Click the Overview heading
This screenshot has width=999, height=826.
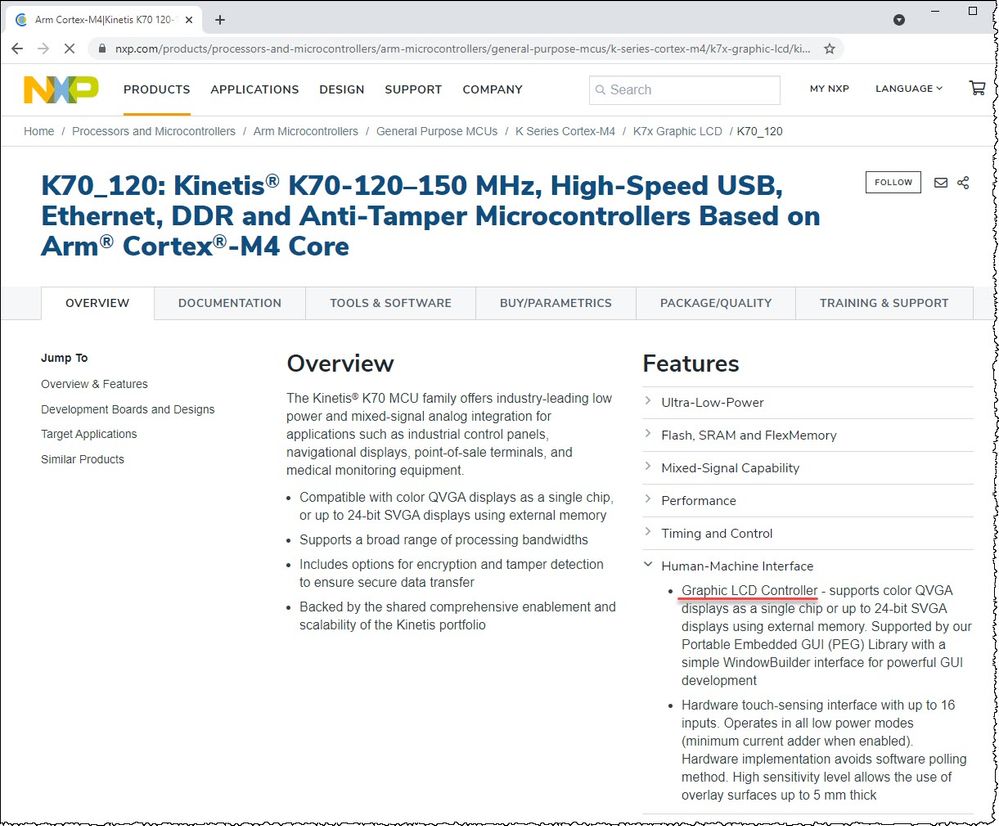[340, 363]
